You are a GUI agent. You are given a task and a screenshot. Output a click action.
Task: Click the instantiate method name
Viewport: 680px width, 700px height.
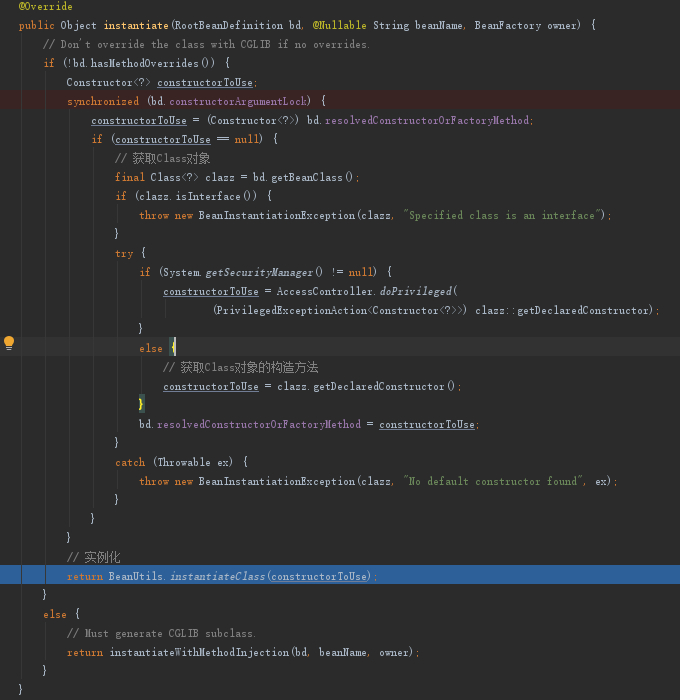(136, 25)
